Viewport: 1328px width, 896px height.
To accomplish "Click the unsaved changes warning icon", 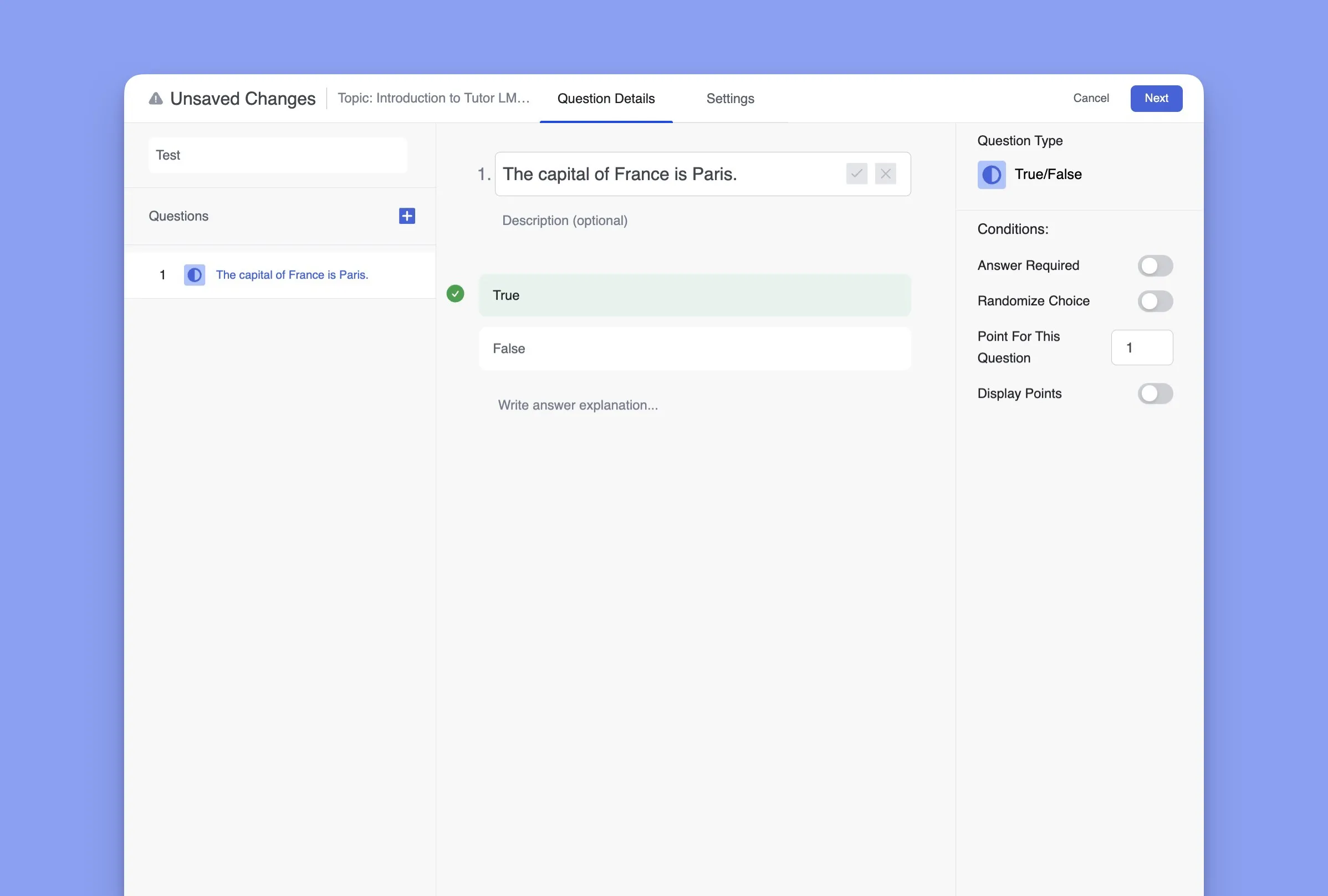I will (x=155, y=99).
